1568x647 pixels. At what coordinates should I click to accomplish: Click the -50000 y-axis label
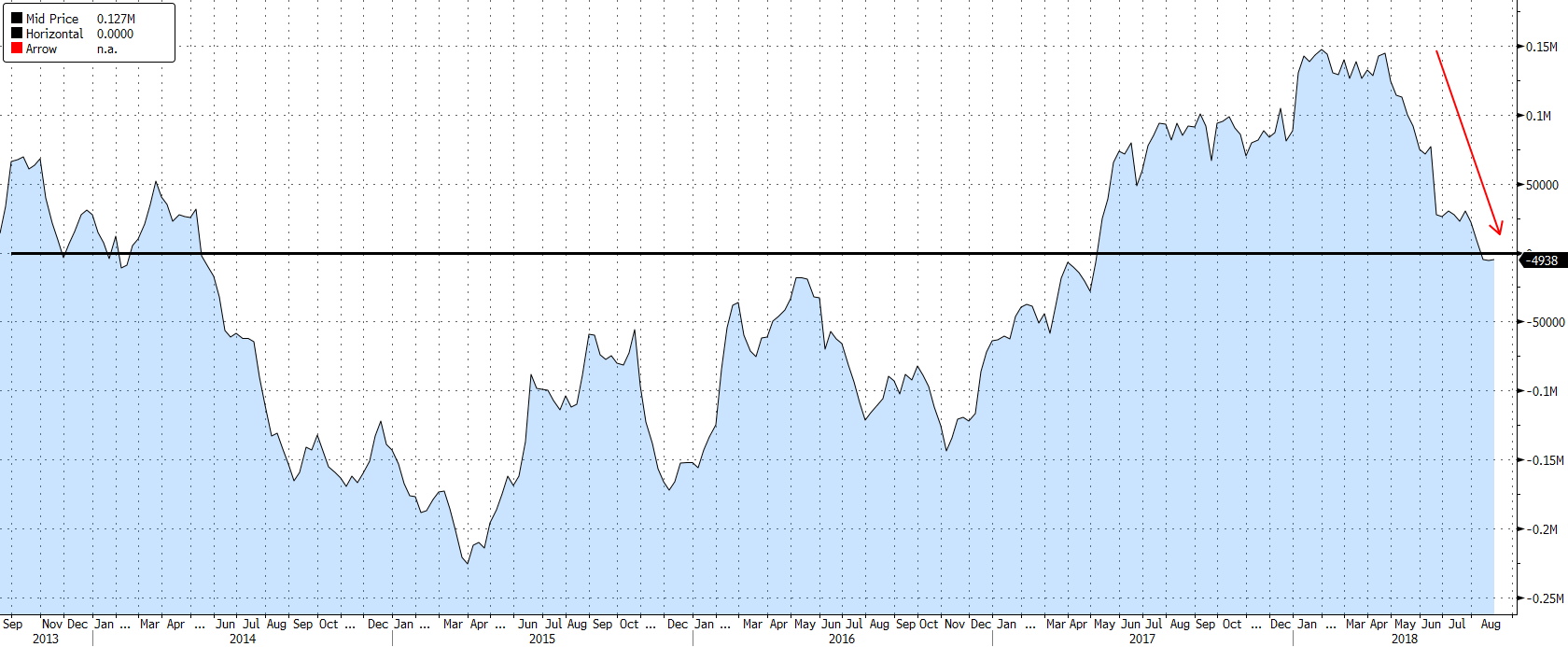pos(1545,322)
